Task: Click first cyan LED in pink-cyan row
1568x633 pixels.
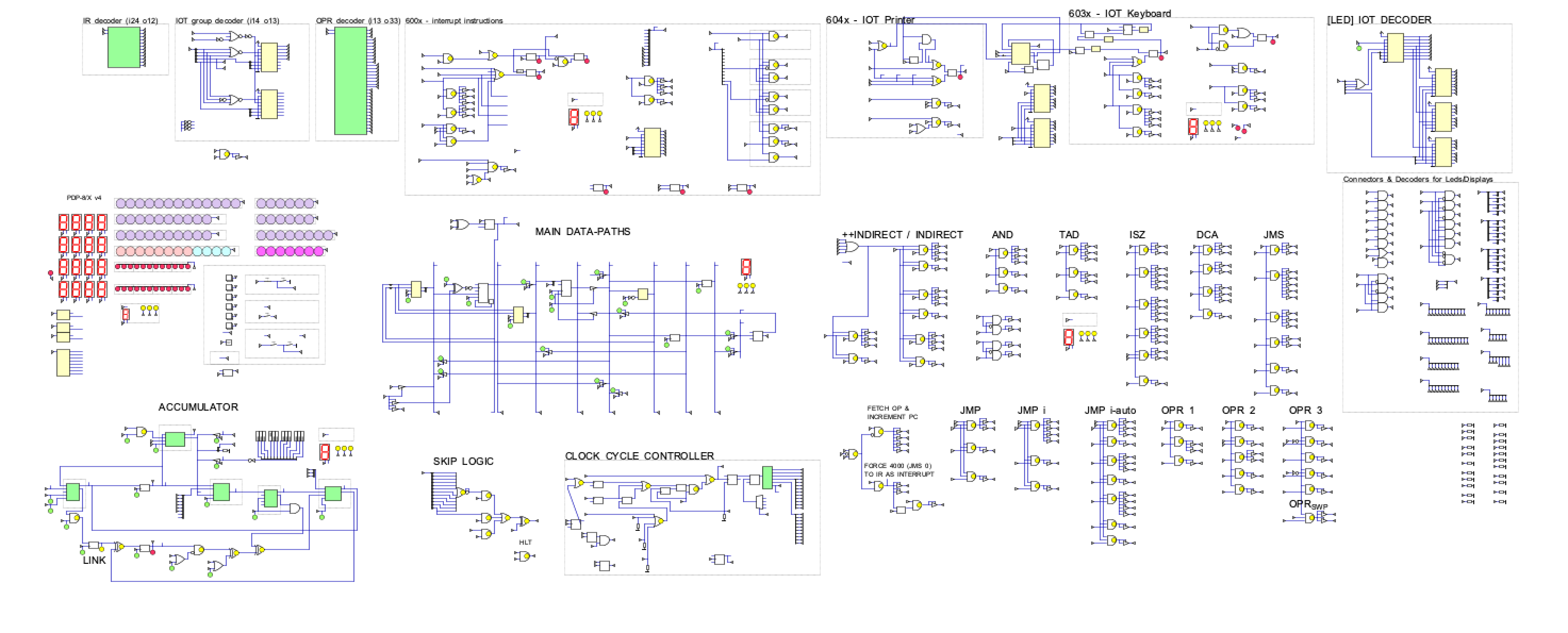Action: [x=197, y=251]
